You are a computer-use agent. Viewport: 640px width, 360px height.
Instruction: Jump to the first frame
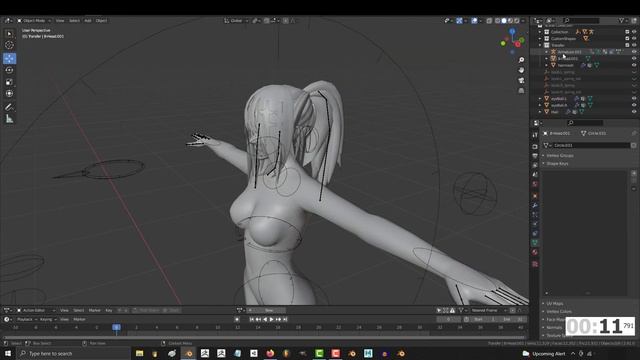pyautogui.click(x=251, y=319)
